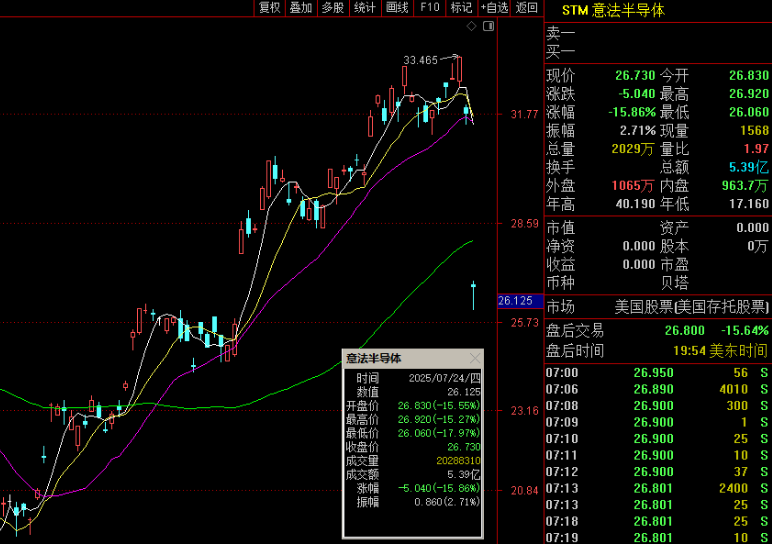Screen dimensions: 772x544
Task: Click the 28.59 price axis label
Action: pos(524,224)
